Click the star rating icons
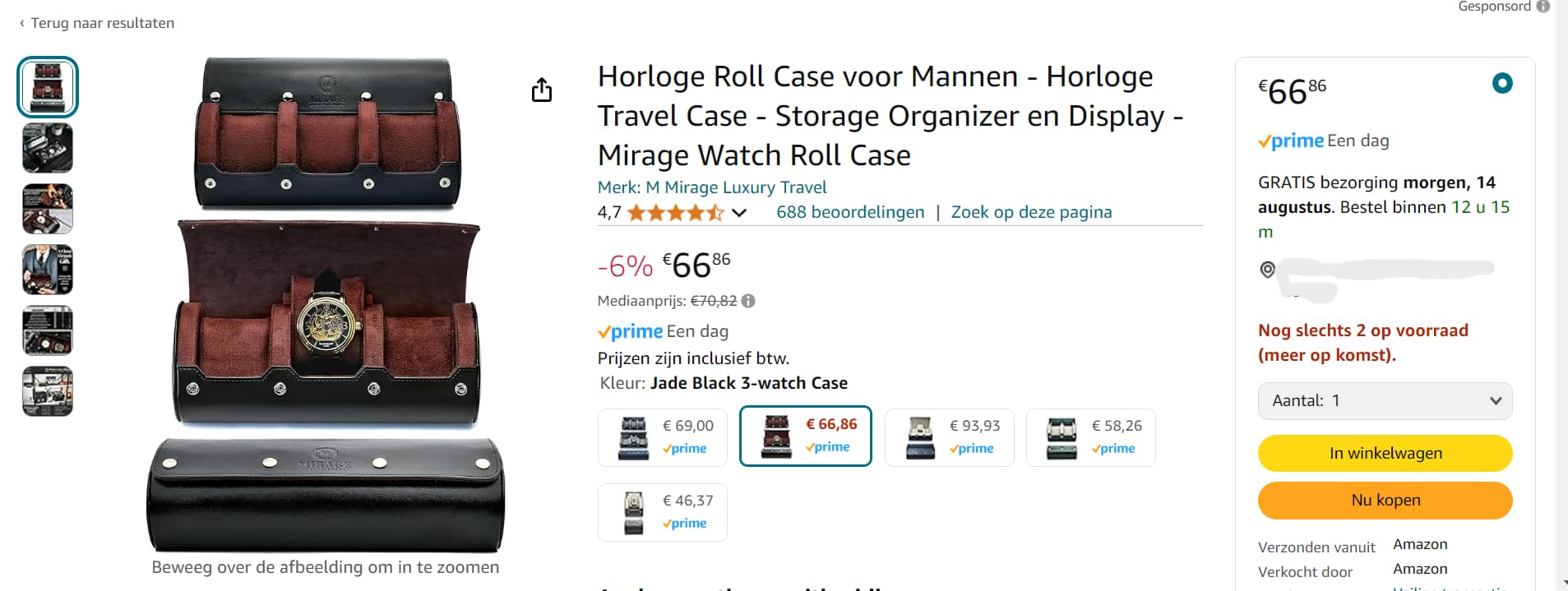The height and width of the screenshot is (591, 1568). pos(675,213)
